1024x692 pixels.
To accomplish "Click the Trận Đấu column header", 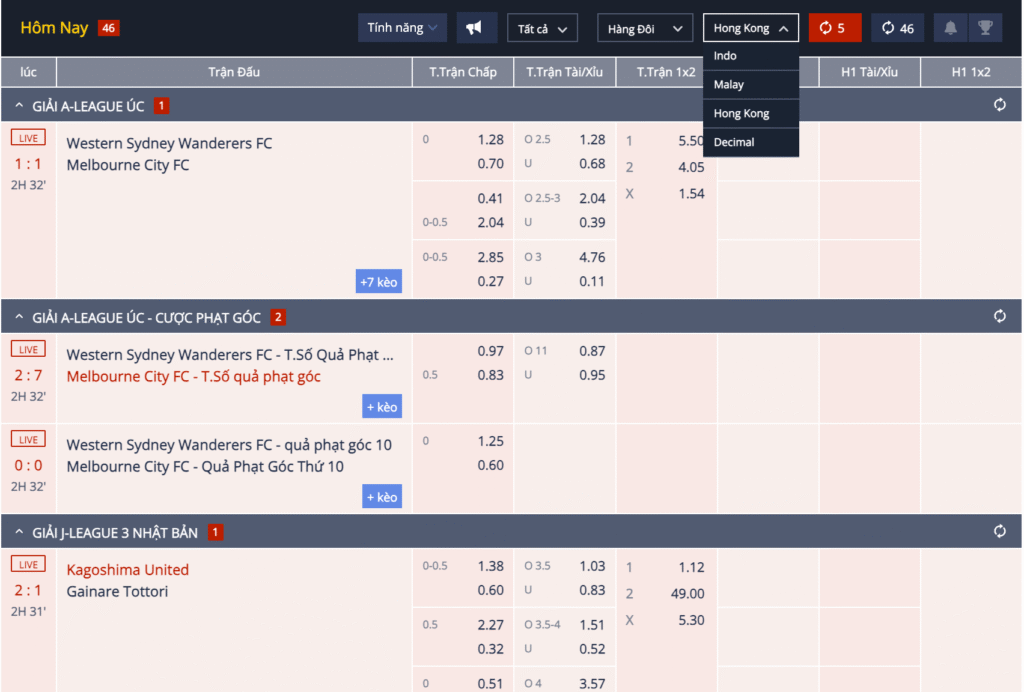I will pos(234,72).
